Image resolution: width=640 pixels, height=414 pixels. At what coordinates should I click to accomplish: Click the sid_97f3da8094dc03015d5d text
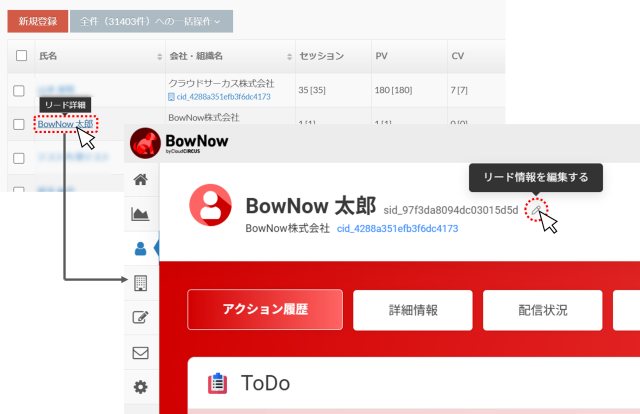click(x=451, y=210)
